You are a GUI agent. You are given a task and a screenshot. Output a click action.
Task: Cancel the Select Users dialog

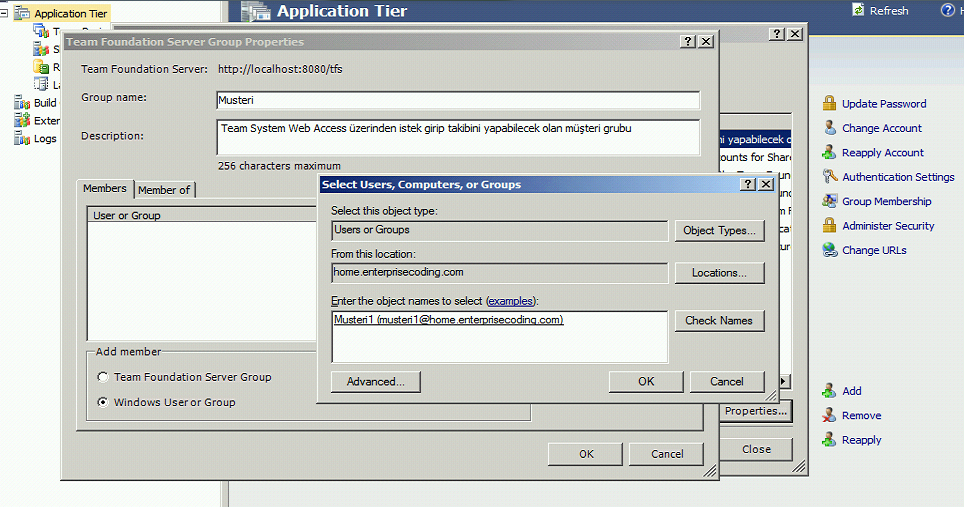click(x=727, y=382)
